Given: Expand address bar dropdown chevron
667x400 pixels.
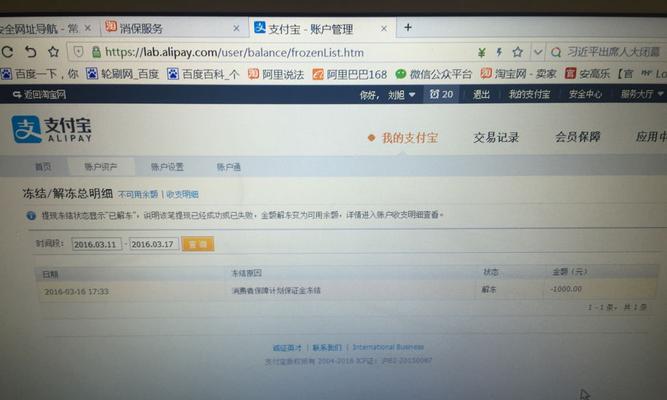Looking at the screenshot, I should pyautogui.click(x=538, y=52).
